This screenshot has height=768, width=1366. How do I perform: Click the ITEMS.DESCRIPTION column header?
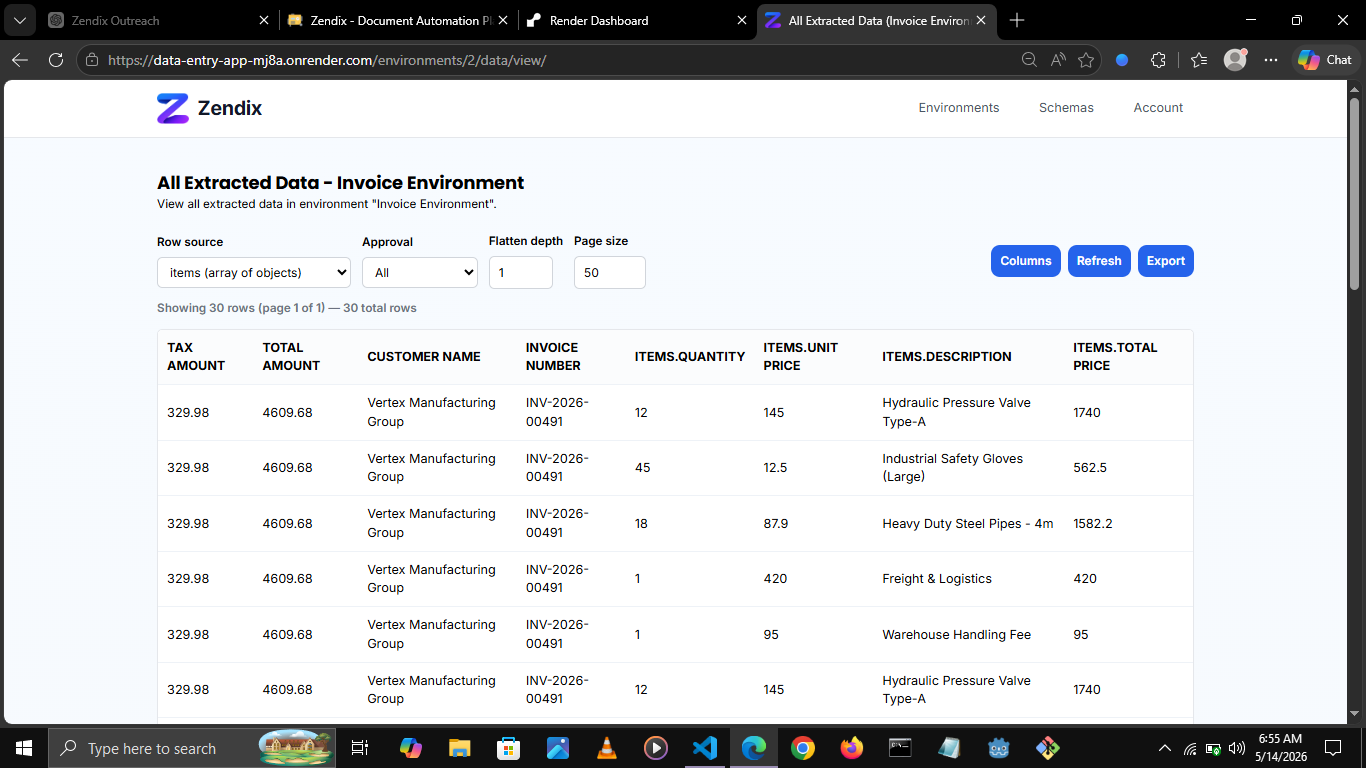[947, 357]
